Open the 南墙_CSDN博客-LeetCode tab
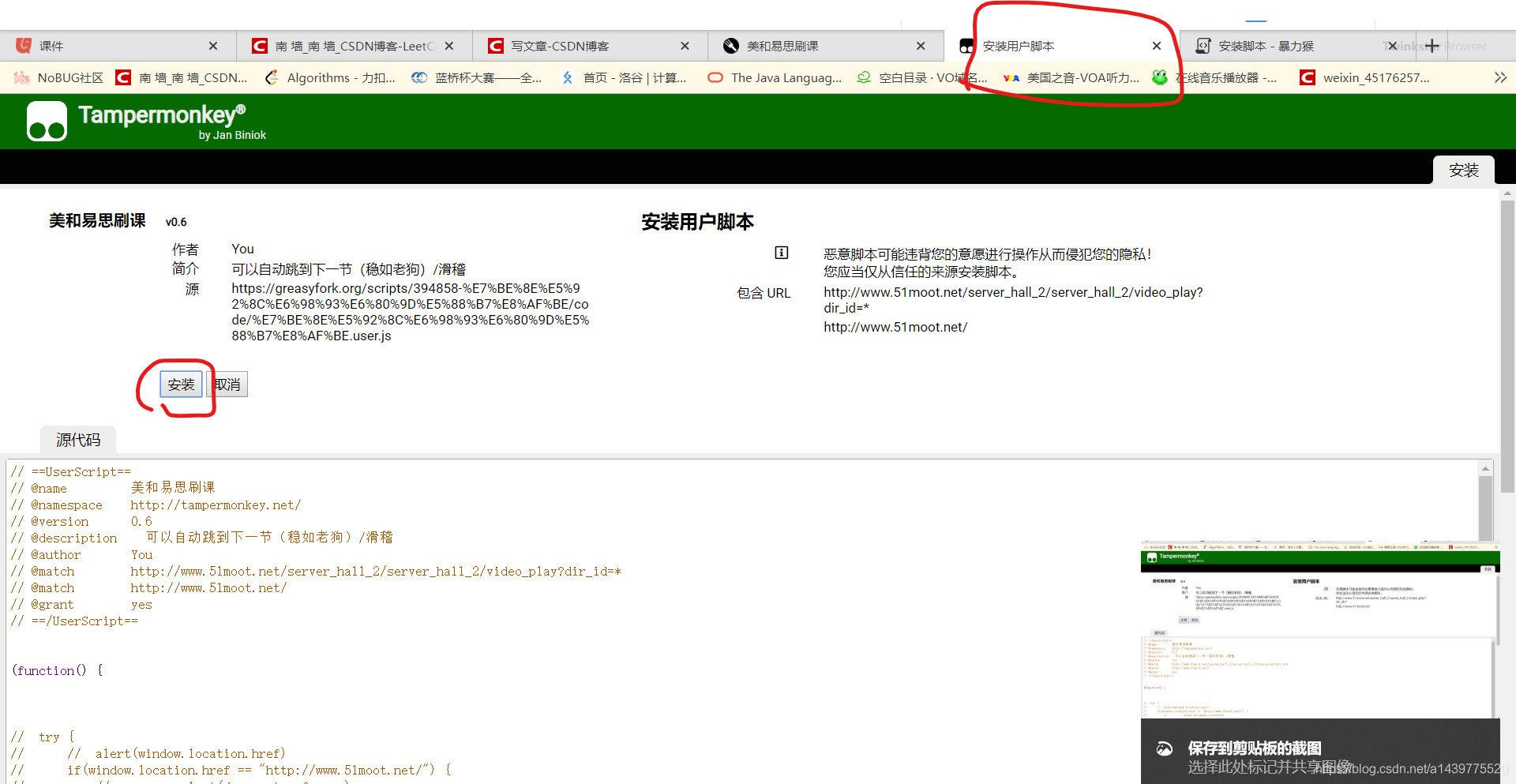 click(353, 46)
